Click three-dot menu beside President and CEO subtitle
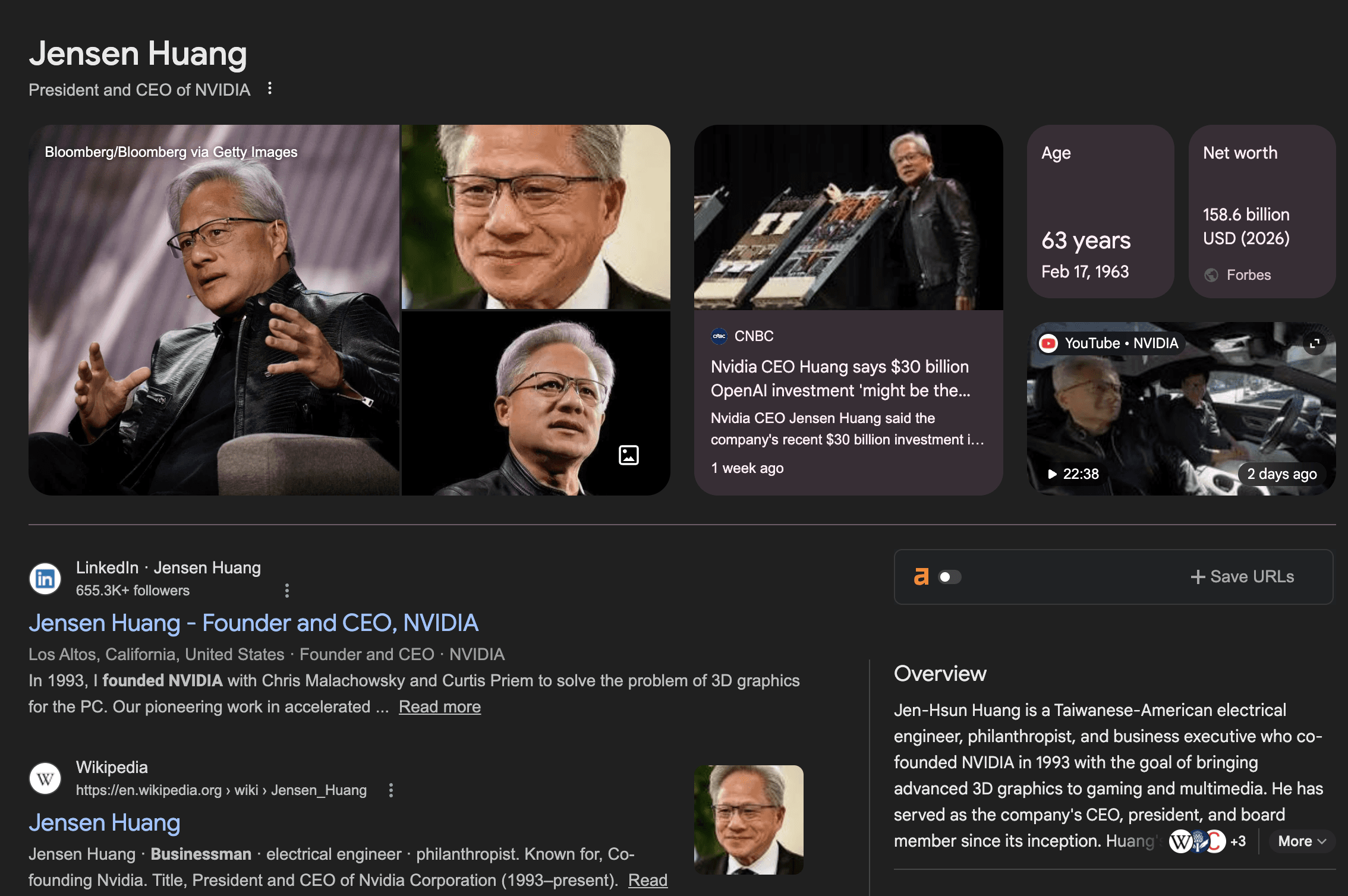1348x896 pixels. 270,89
